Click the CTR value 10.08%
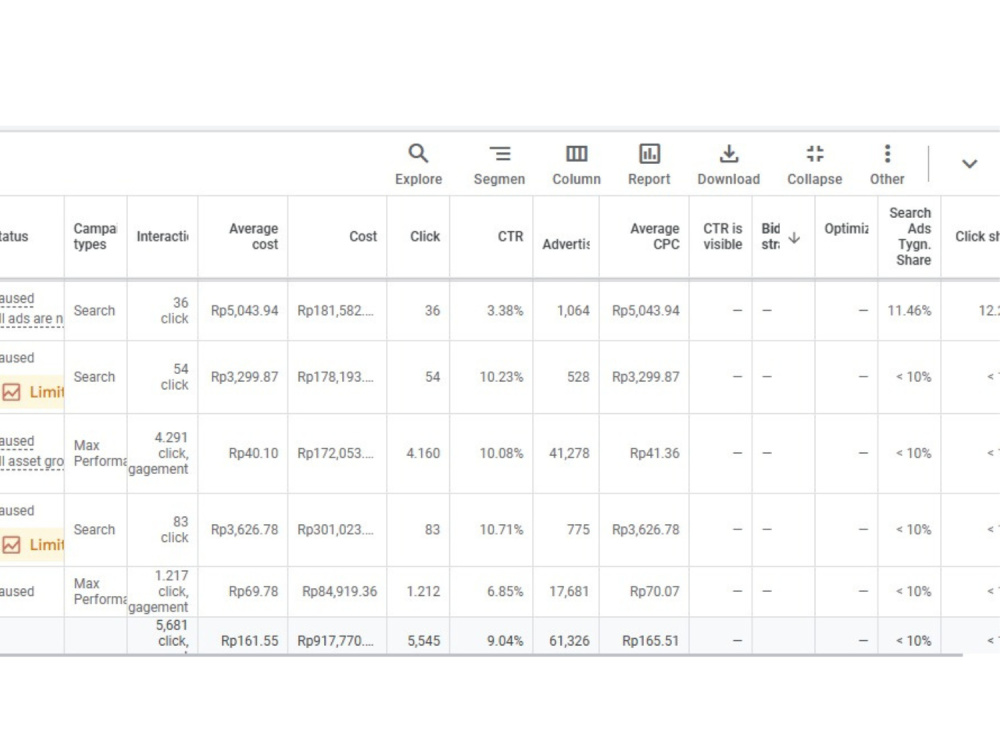 [x=501, y=453]
